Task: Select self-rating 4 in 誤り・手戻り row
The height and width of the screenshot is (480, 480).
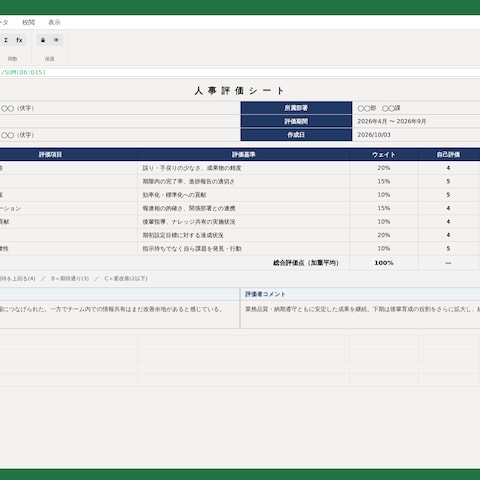Action: click(x=448, y=168)
